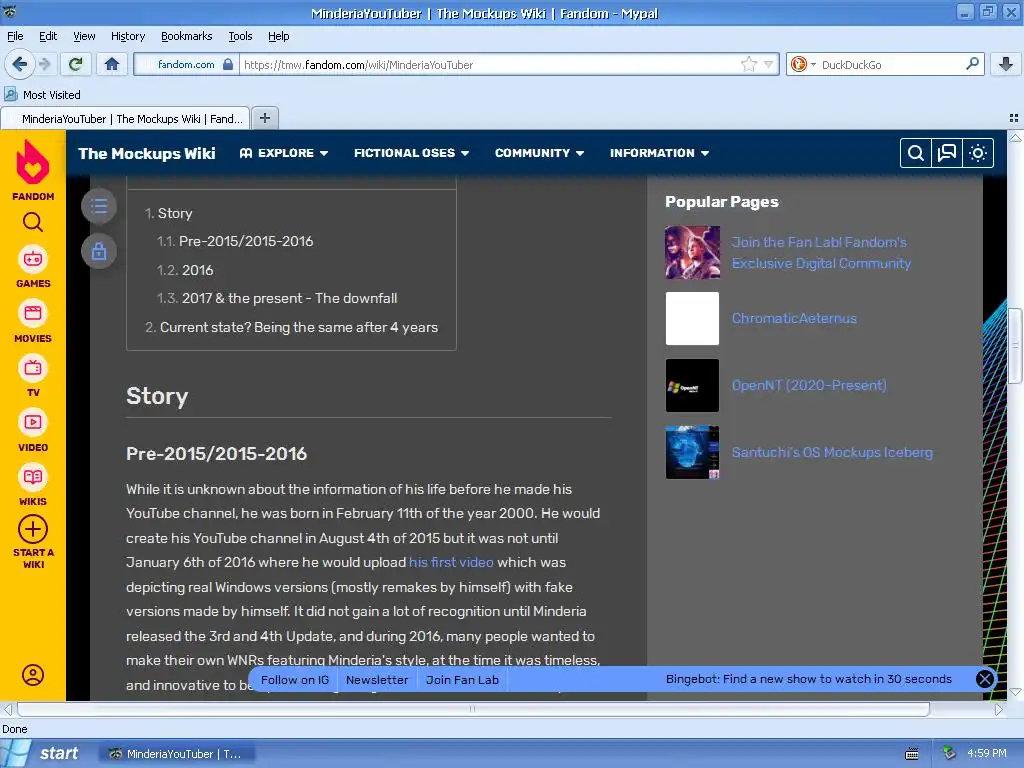
Task: Click the page lock icon button
Action: (99, 251)
